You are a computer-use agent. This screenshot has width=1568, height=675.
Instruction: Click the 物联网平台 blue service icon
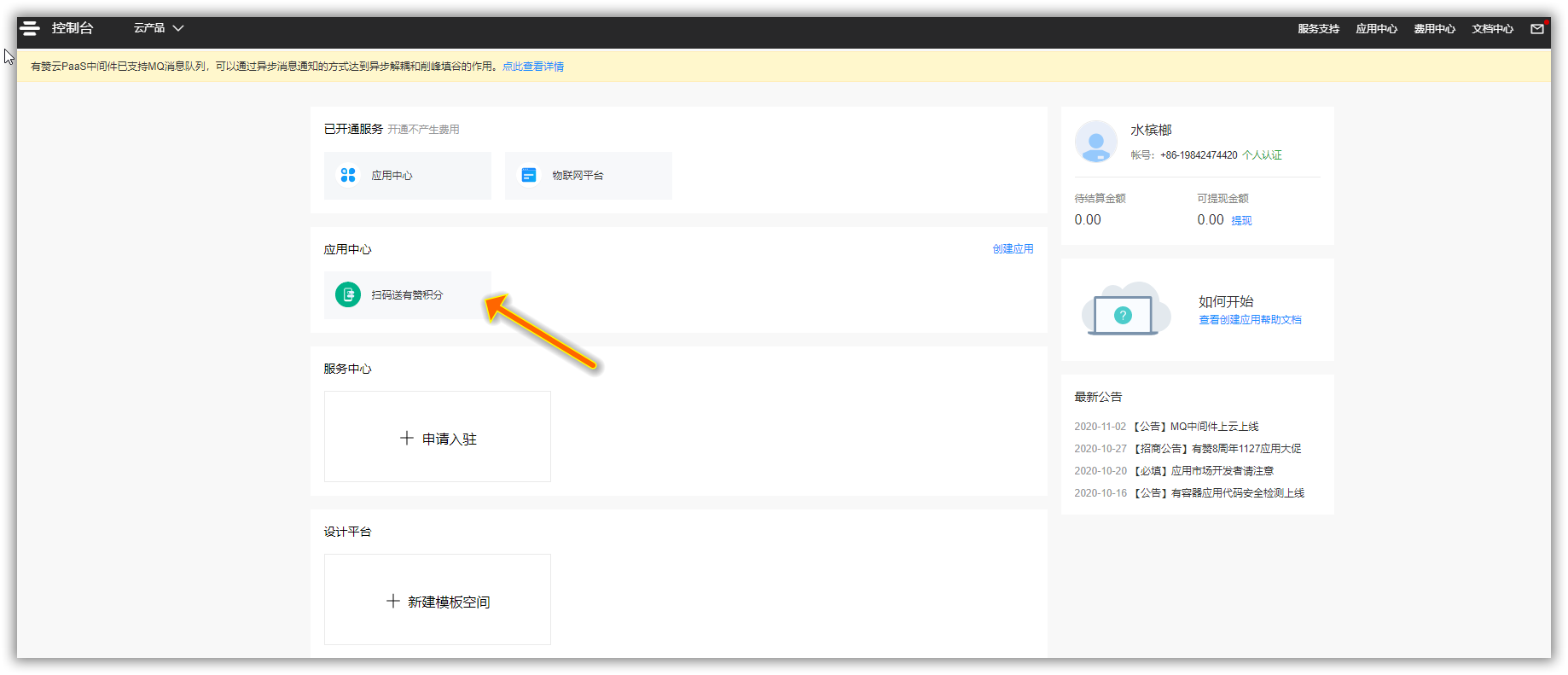click(529, 175)
